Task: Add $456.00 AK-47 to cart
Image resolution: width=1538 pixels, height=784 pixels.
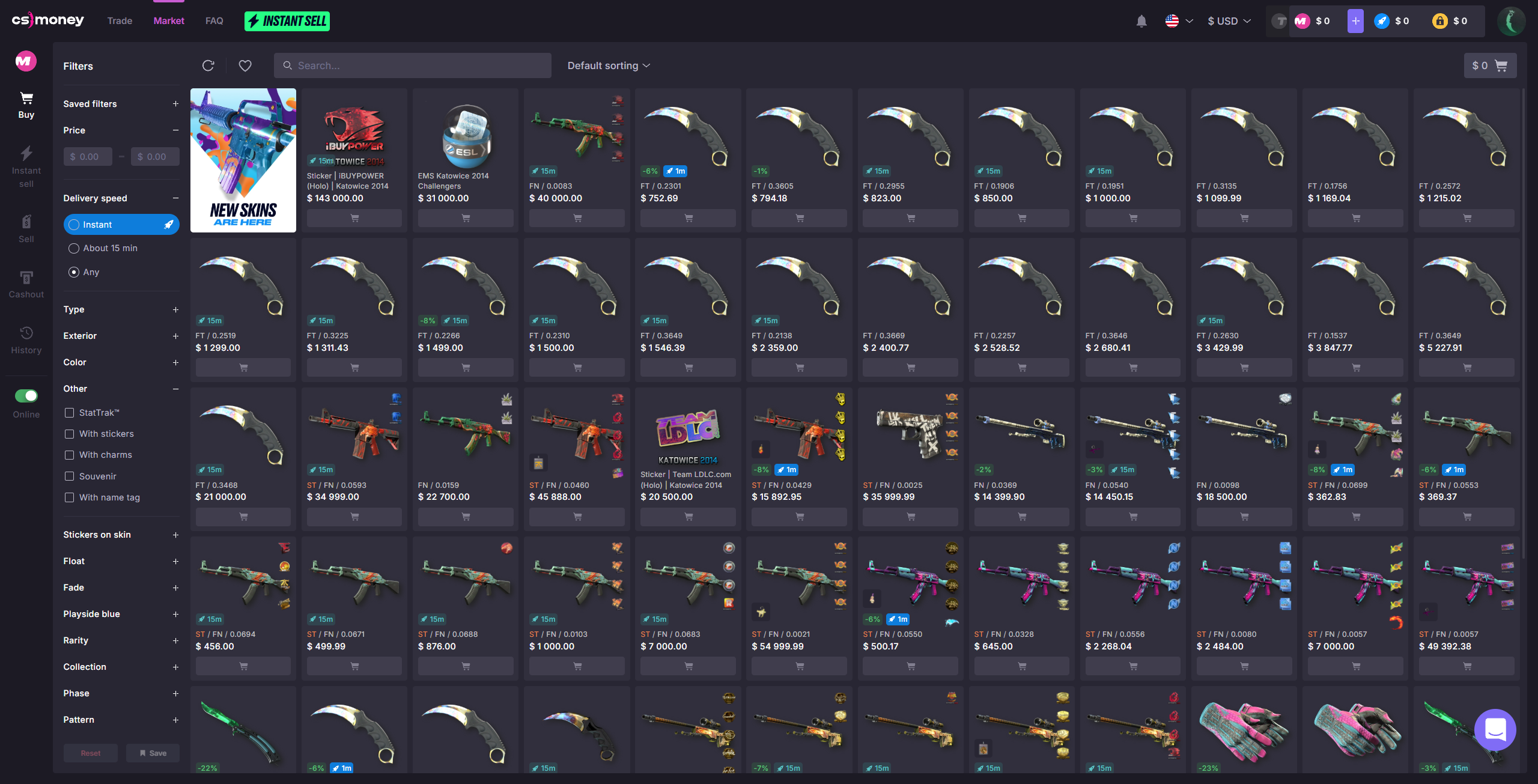Action: tap(243, 666)
